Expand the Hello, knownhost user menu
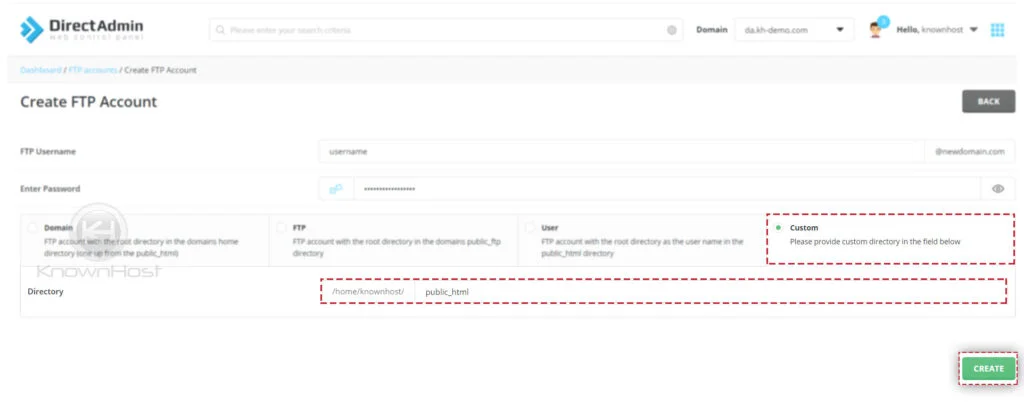The width and height of the screenshot is (1024, 404). (x=937, y=30)
